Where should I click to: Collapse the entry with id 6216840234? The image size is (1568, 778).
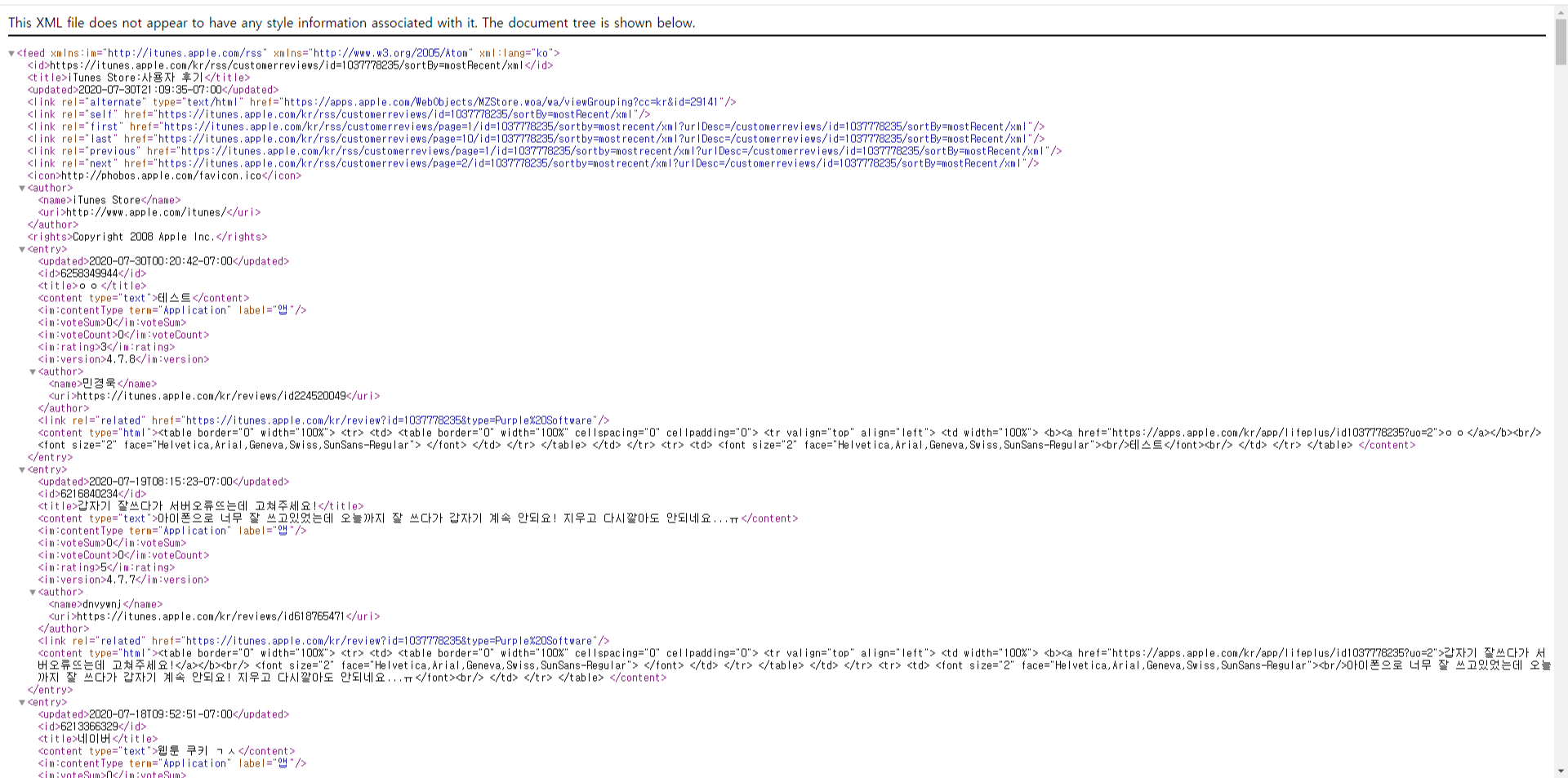(x=22, y=470)
